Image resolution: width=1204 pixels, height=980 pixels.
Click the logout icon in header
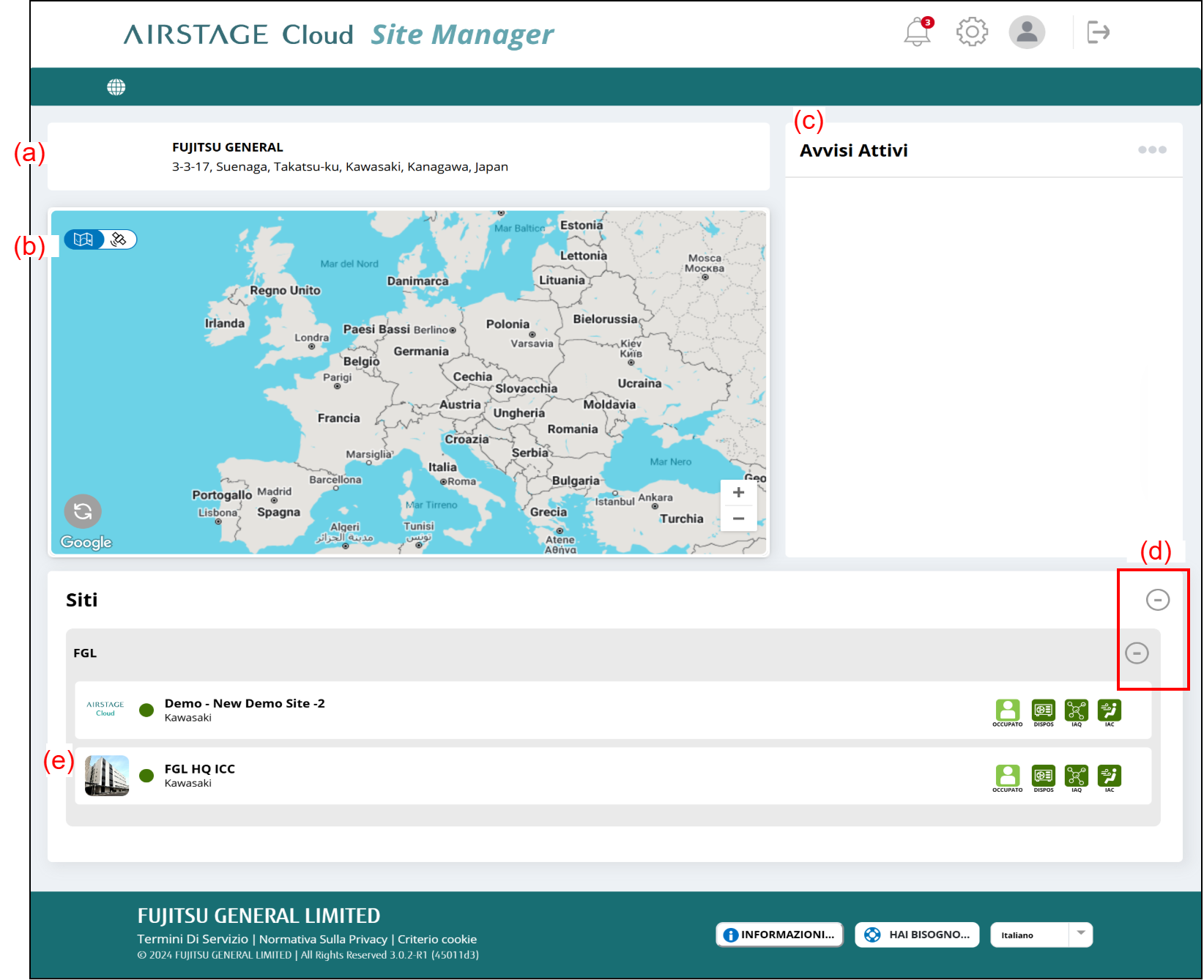[1098, 32]
